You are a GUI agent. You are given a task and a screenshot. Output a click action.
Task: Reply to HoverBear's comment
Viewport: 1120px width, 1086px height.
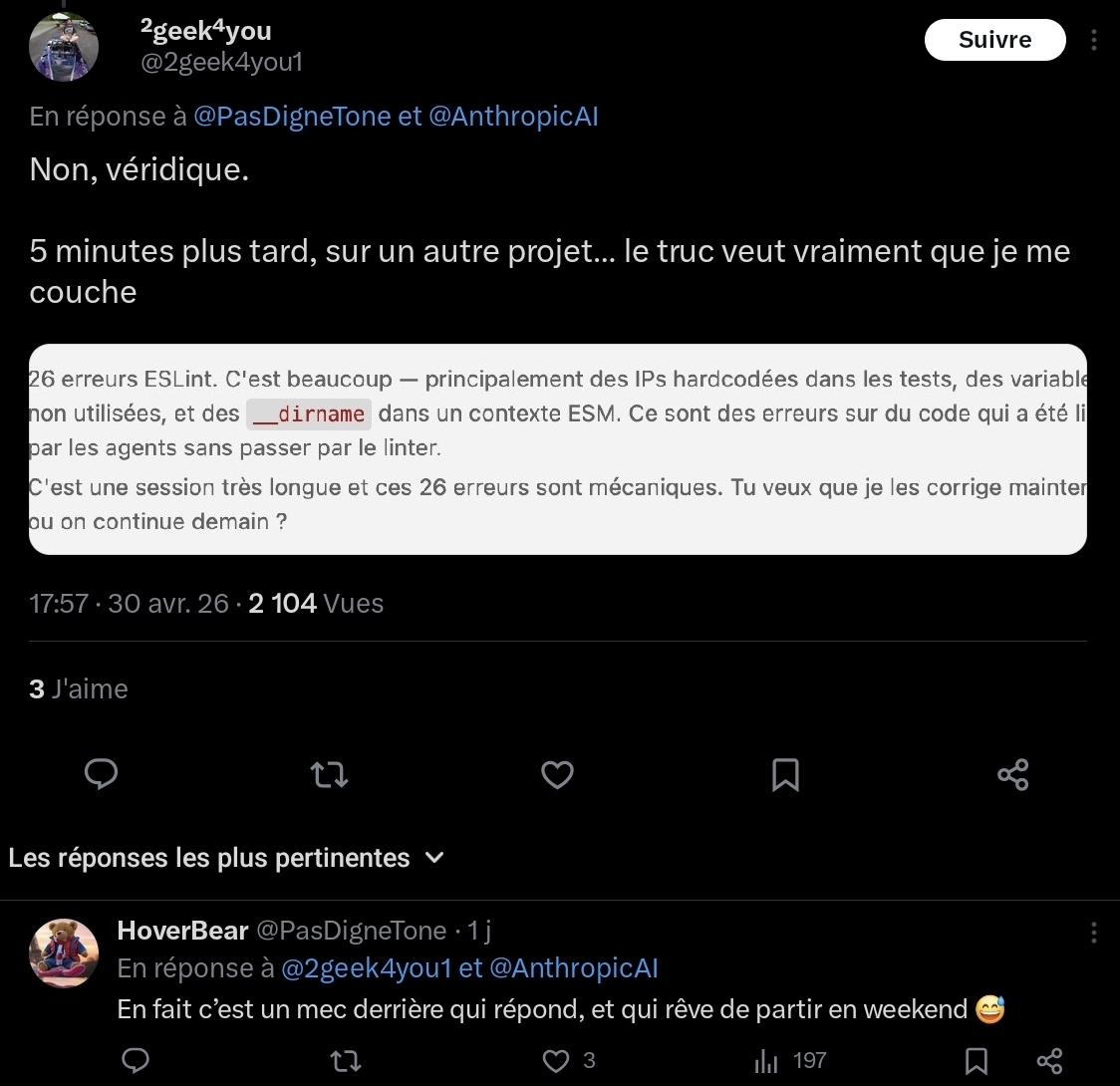click(135, 1061)
